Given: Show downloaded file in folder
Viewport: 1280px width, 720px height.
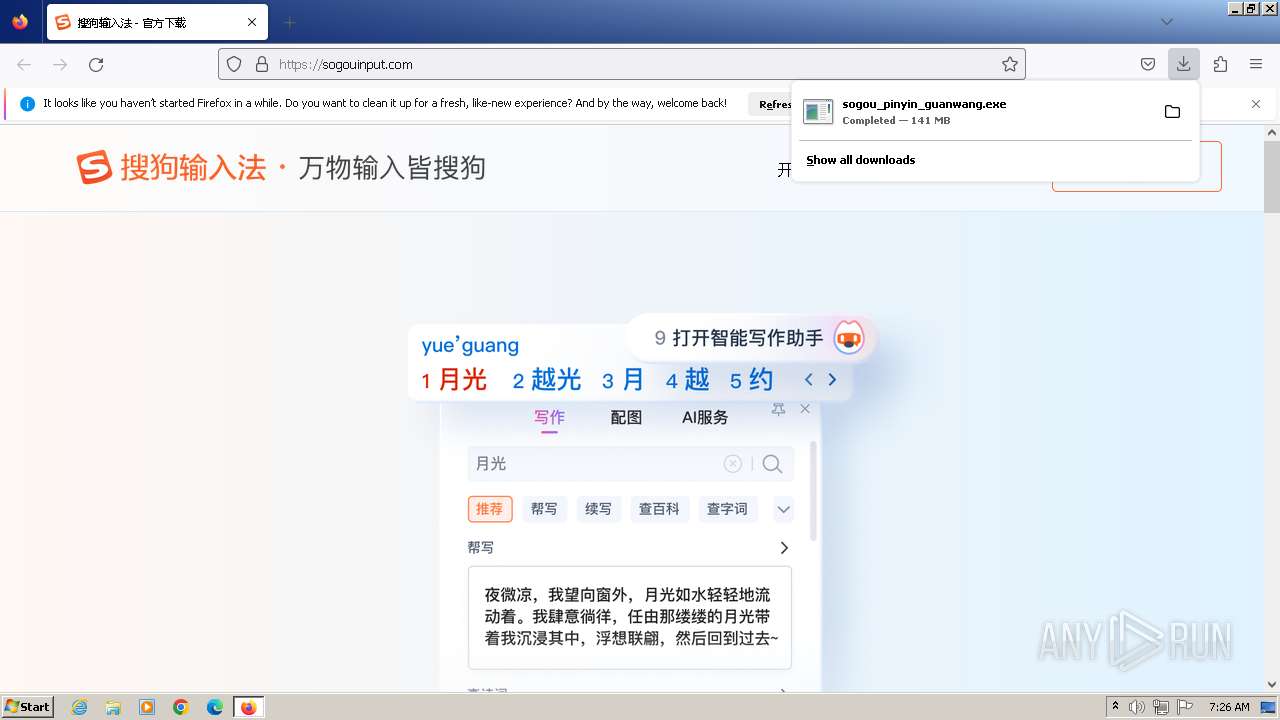Looking at the screenshot, I should pyautogui.click(x=1172, y=111).
